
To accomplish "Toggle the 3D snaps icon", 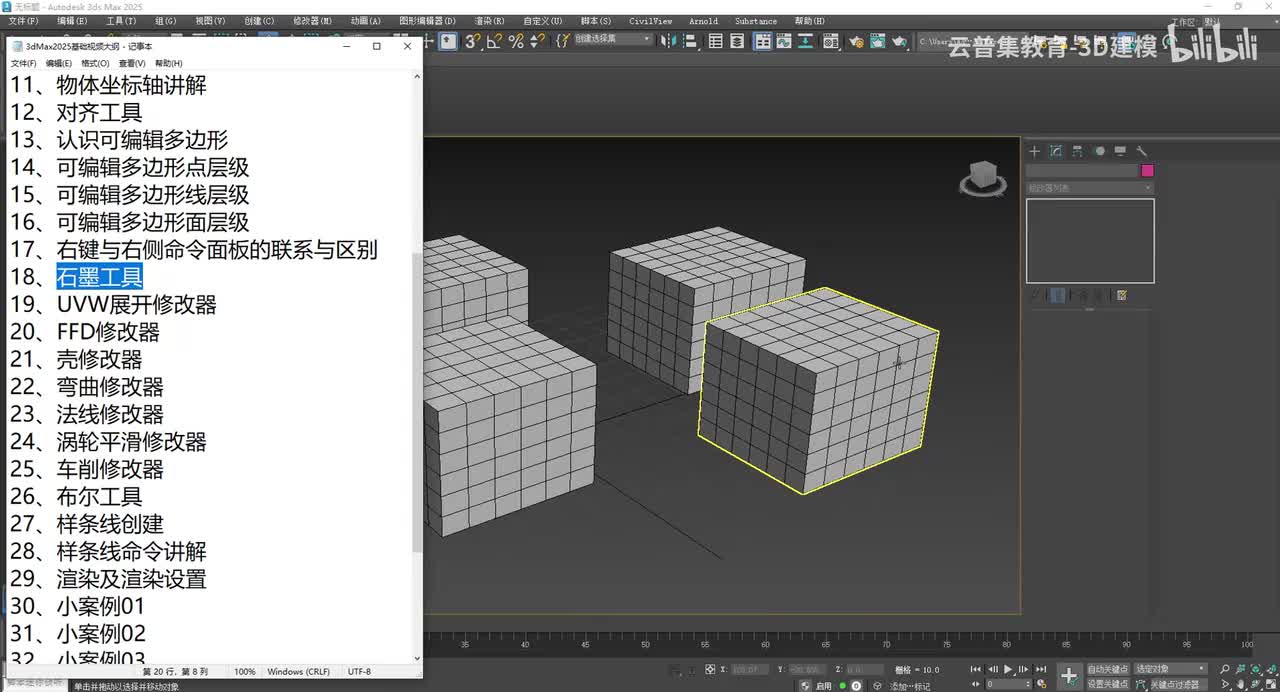I will pyautogui.click(x=472, y=41).
